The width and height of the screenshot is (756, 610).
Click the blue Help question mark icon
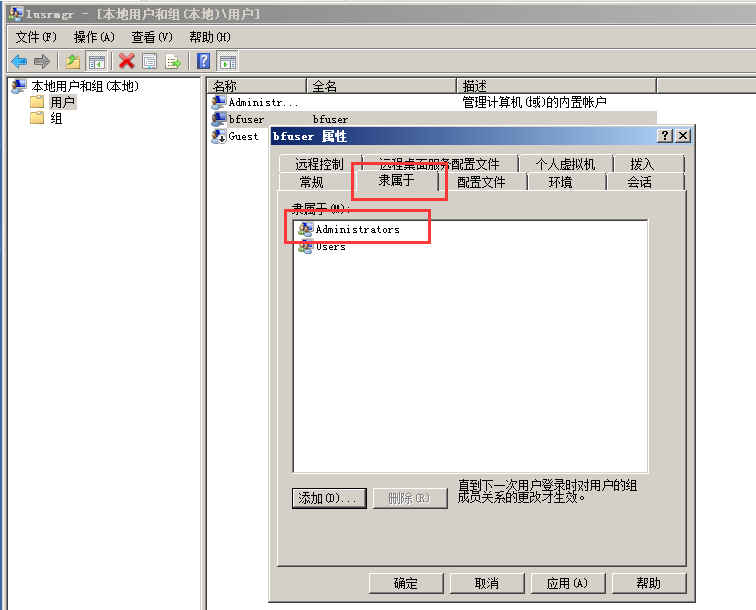[x=203, y=61]
